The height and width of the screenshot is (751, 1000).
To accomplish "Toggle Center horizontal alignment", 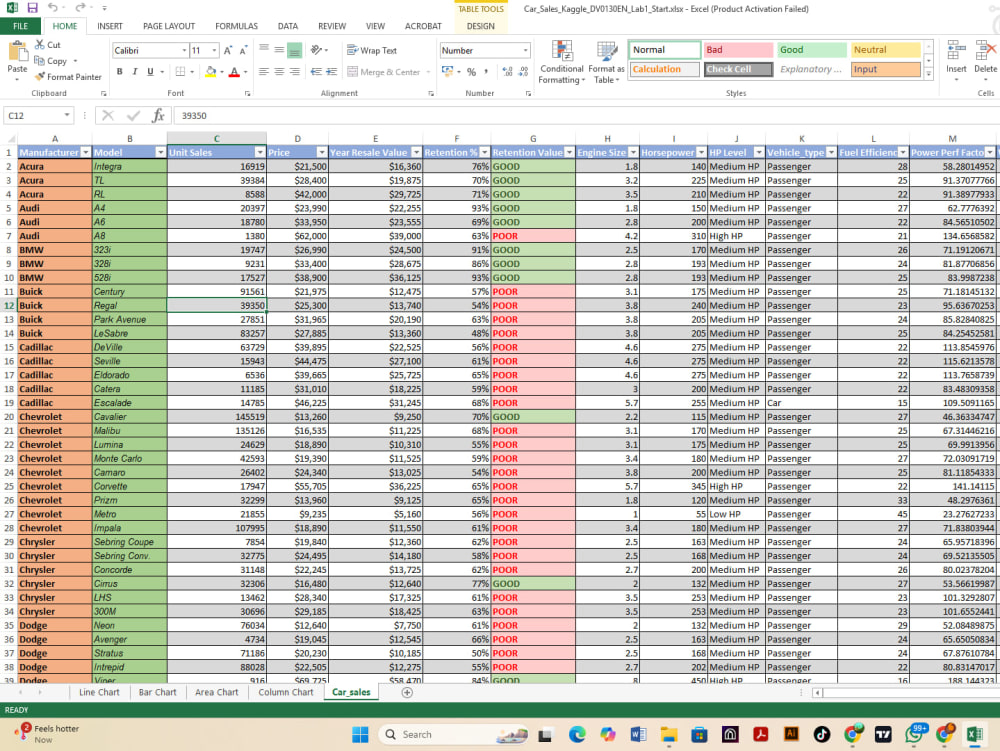I will (x=279, y=71).
